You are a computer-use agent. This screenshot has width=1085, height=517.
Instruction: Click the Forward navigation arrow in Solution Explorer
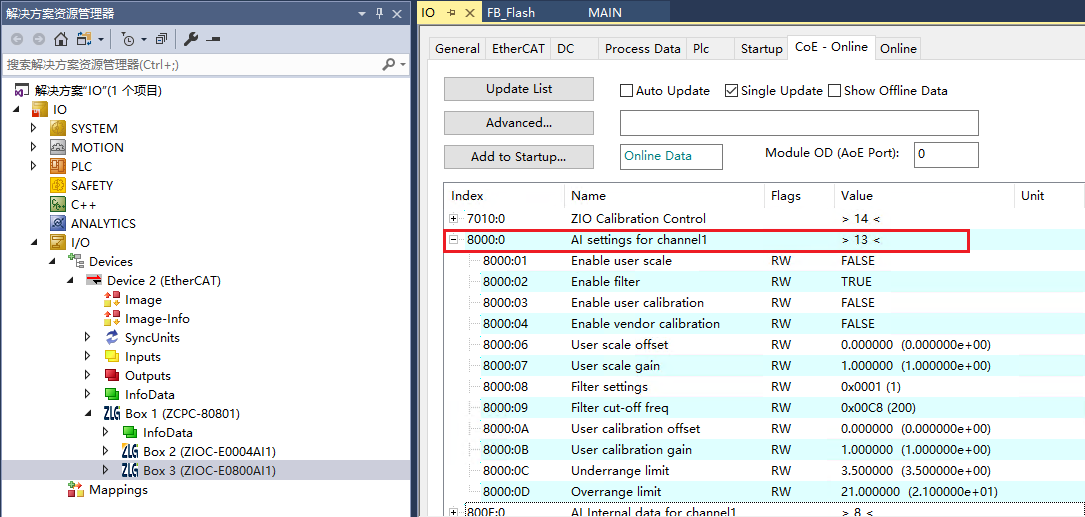39,39
